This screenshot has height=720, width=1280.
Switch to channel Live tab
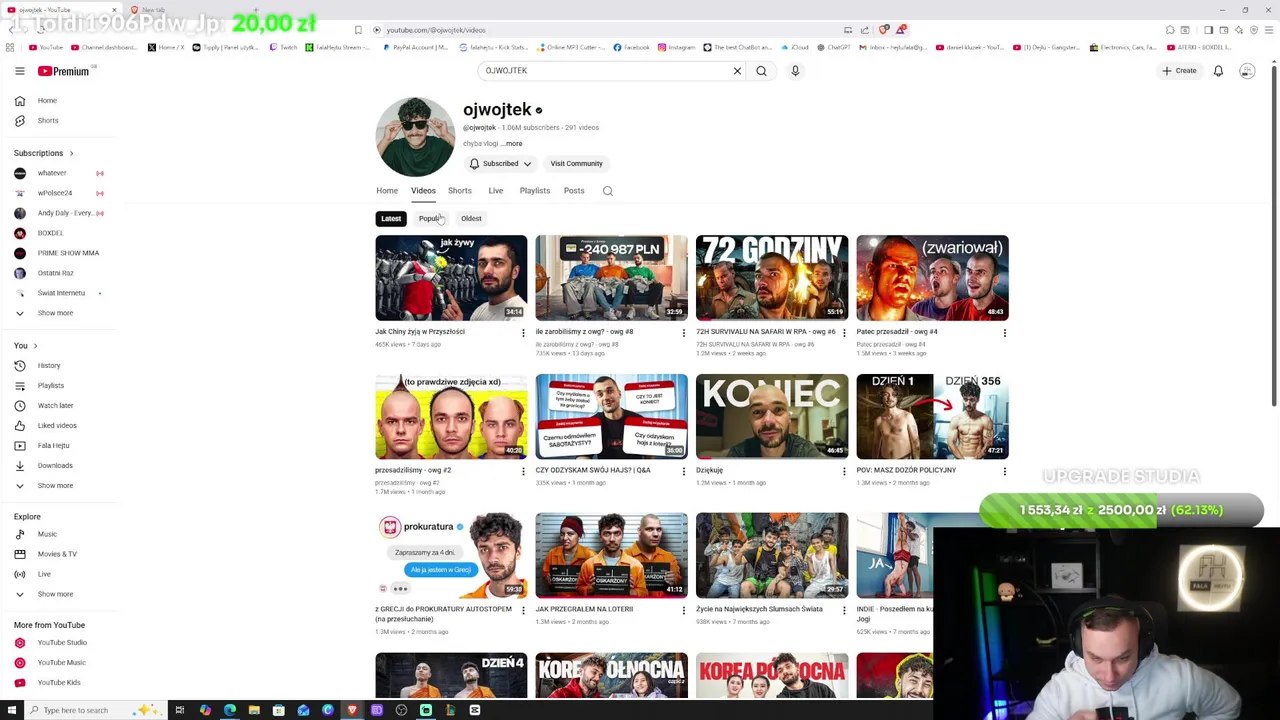pyautogui.click(x=496, y=191)
